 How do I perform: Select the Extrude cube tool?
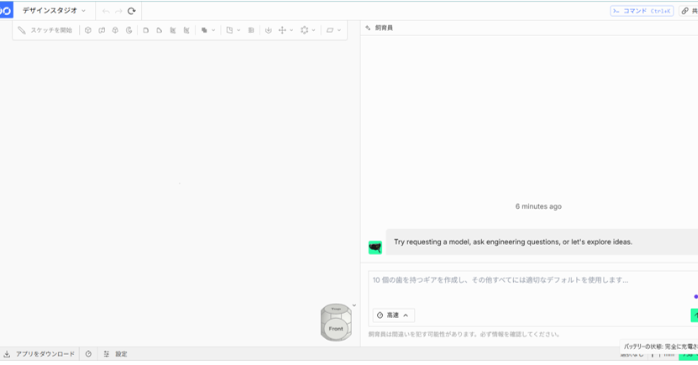(88, 30)
